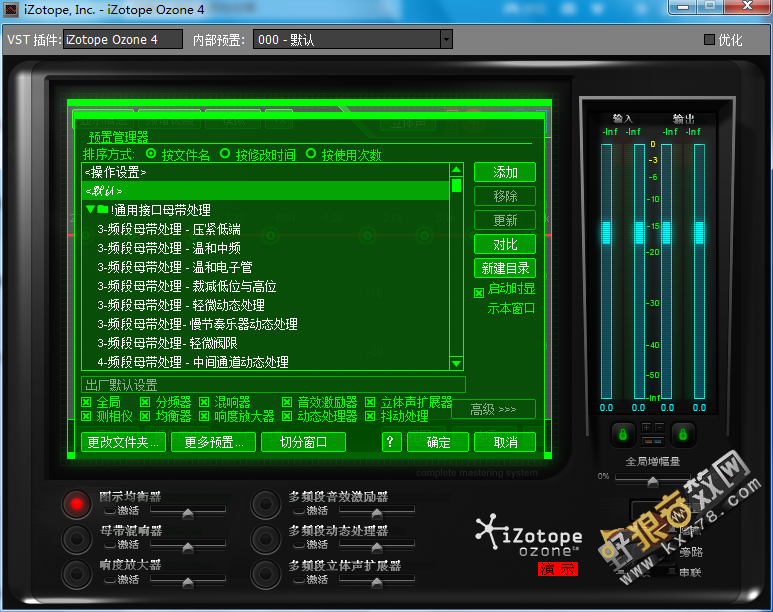The height and width of the screenshot is (612, 773).
Task: Toggle the input gain link lock icon
Action: click(x=623, y=434)
